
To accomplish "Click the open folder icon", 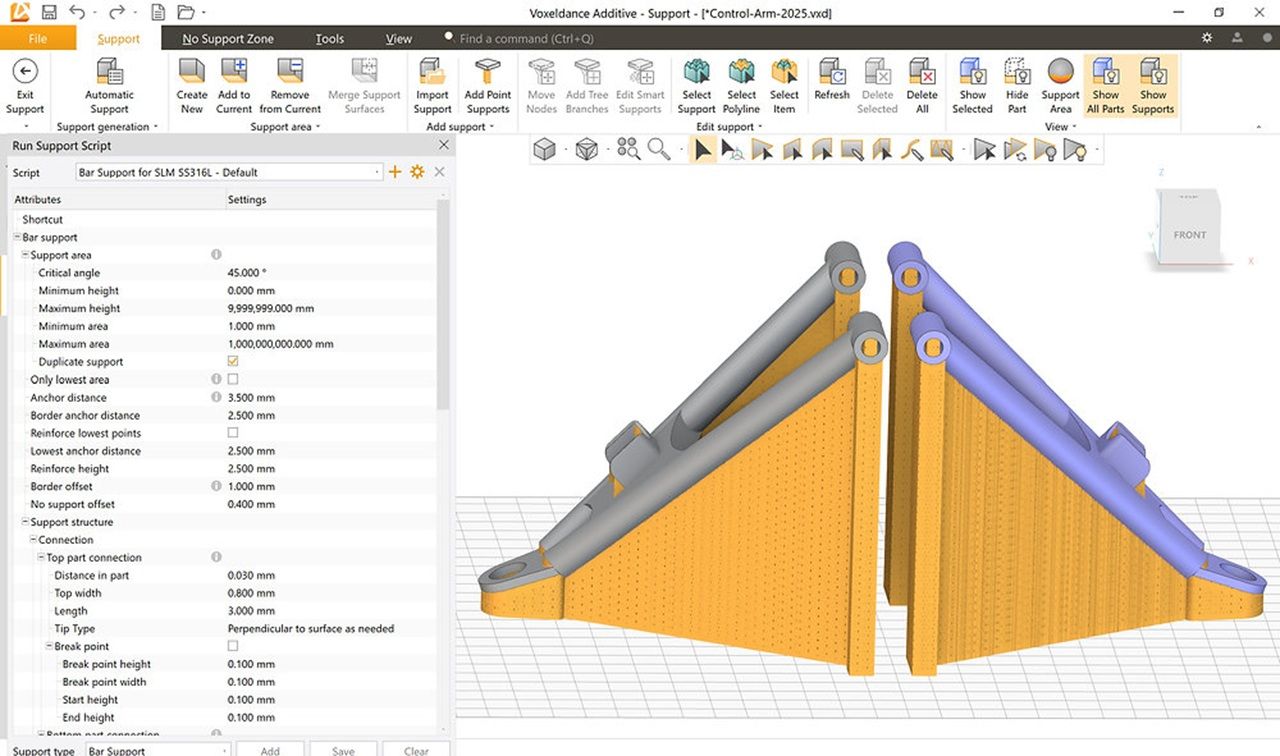I will 185,13.
